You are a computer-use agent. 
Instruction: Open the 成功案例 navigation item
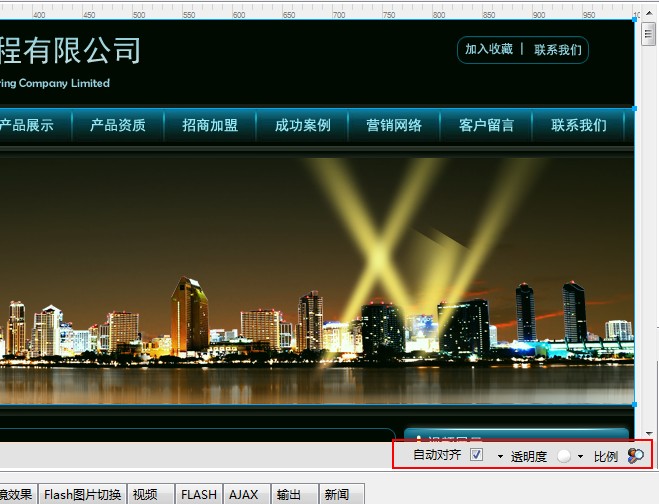click(x=303, y=125)
